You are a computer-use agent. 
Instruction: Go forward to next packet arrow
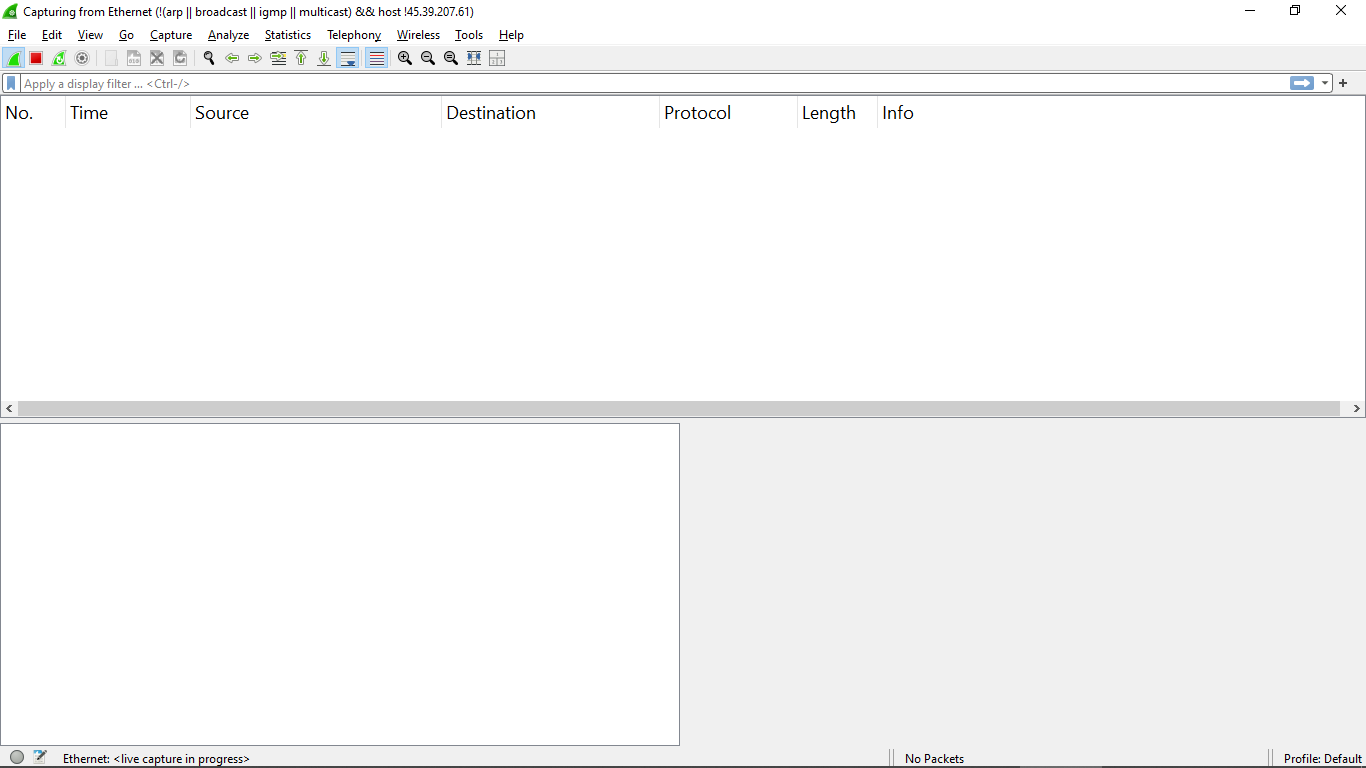click(255, 58)
